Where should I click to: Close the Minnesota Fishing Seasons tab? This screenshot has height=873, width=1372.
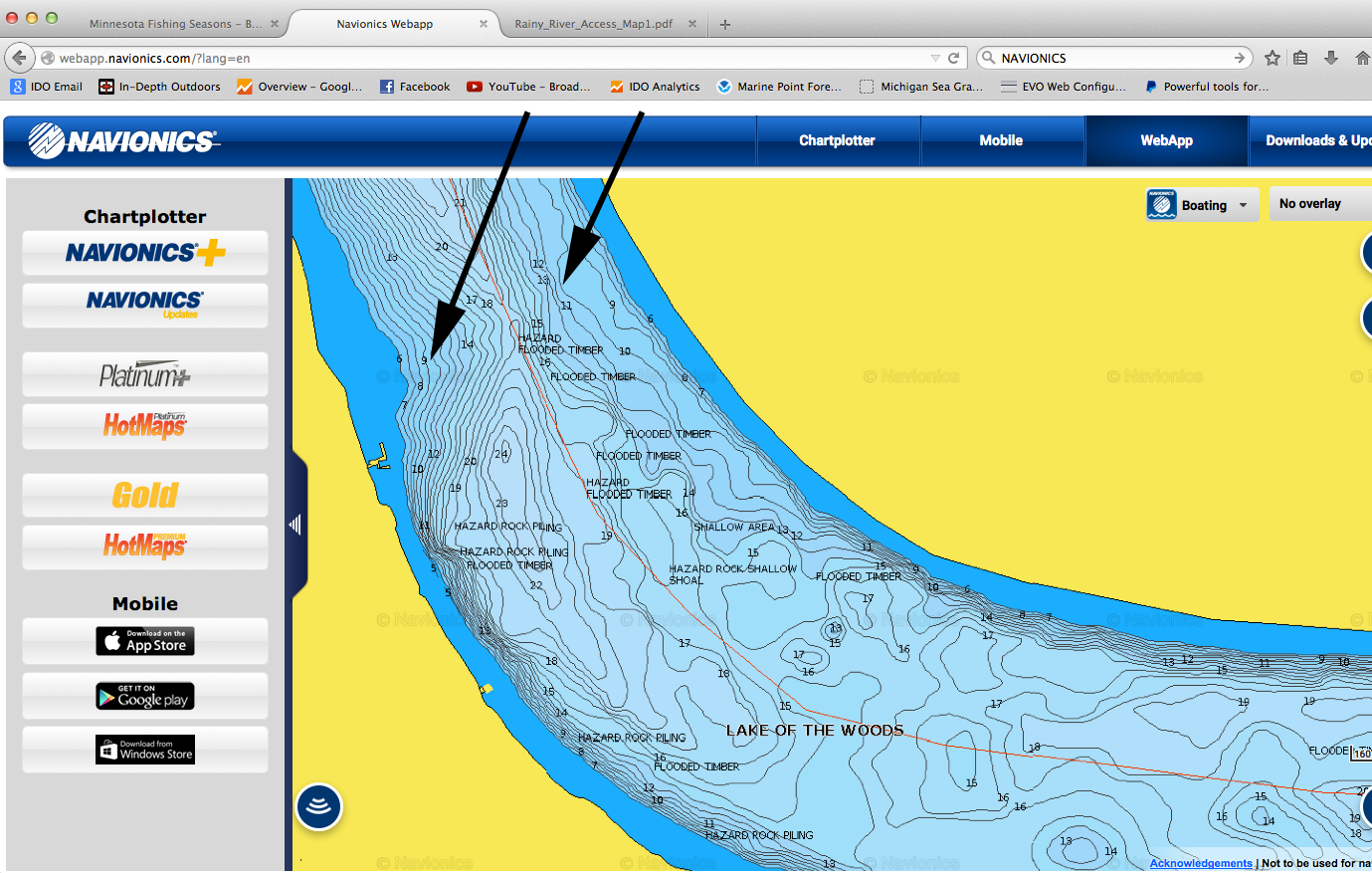(275, 24)
